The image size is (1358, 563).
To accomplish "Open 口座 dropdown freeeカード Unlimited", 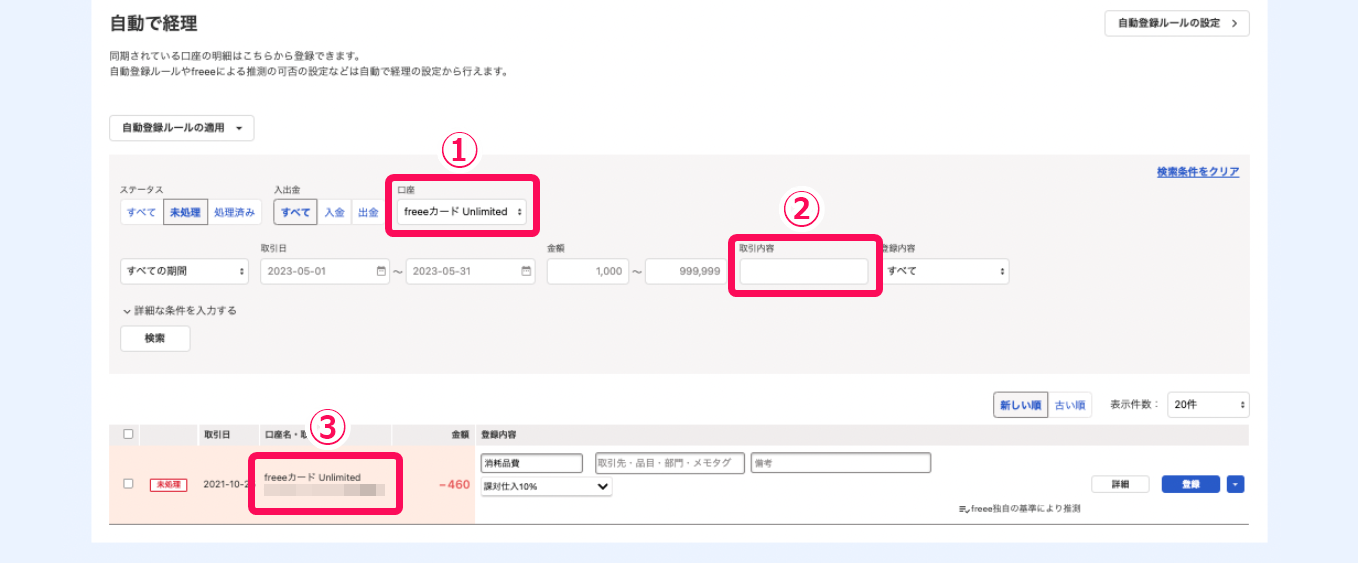I will [x=462, y=212].
